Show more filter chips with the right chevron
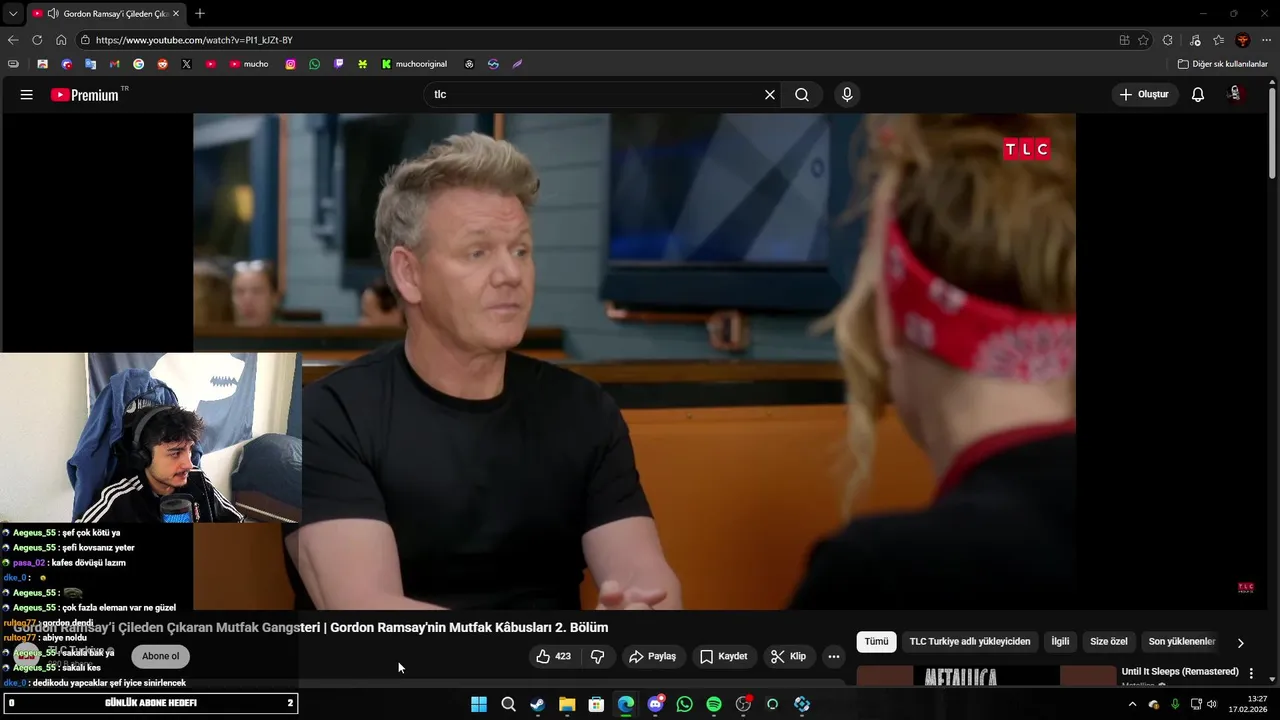 point(1241,643)
